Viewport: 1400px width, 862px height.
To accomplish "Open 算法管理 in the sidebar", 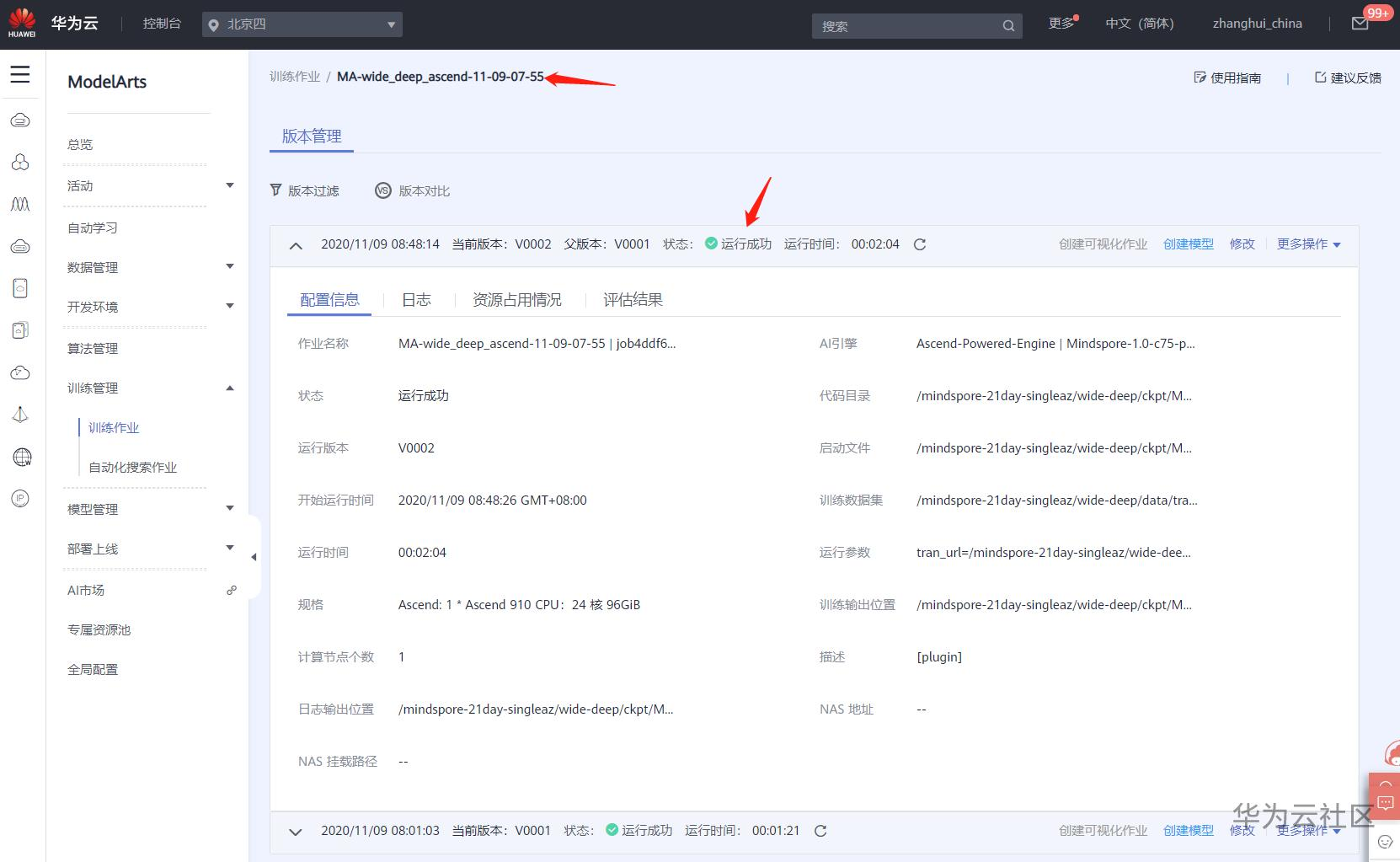I will (93, 348).
